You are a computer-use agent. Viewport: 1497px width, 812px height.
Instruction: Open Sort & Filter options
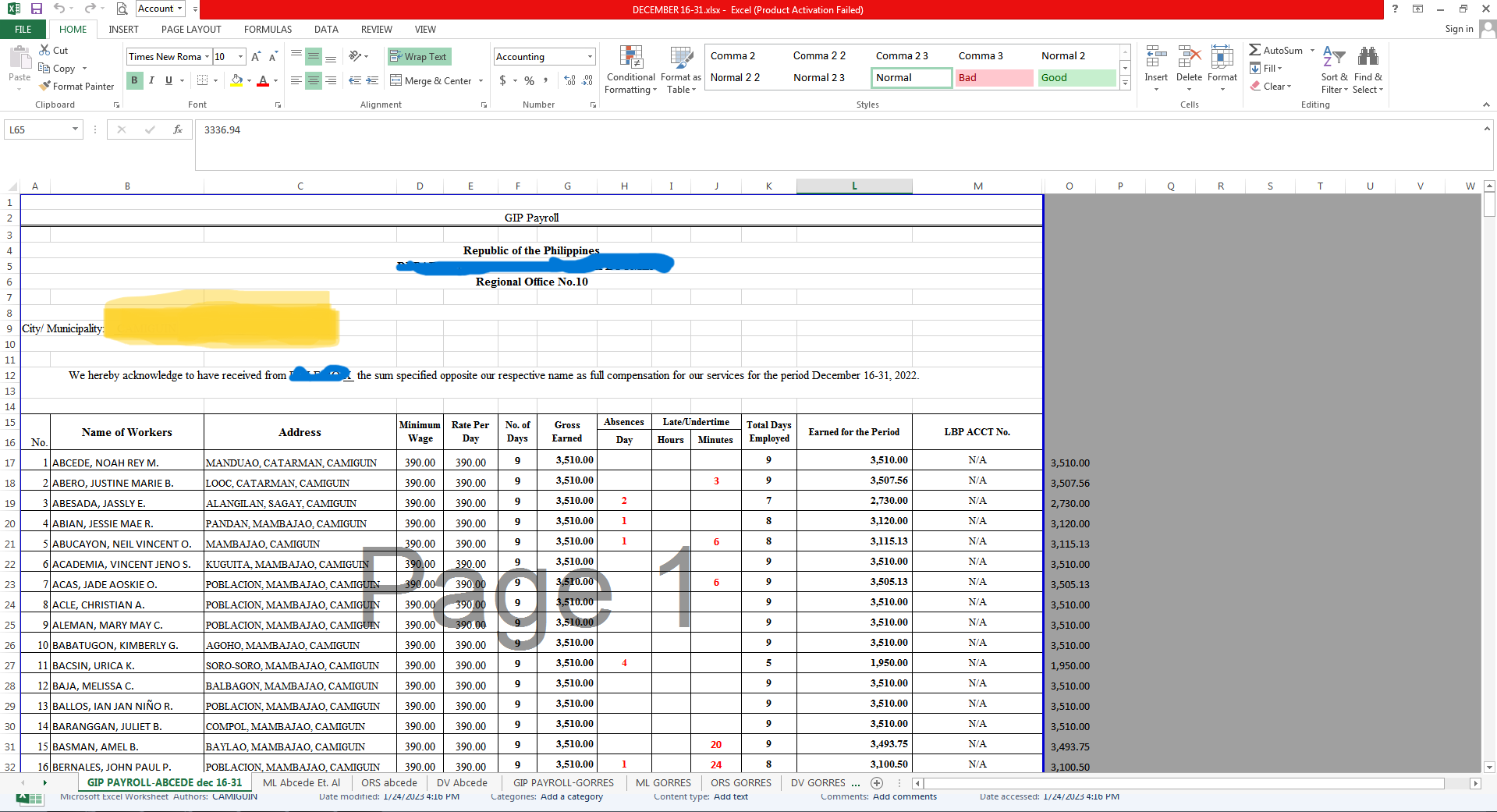1334,70
